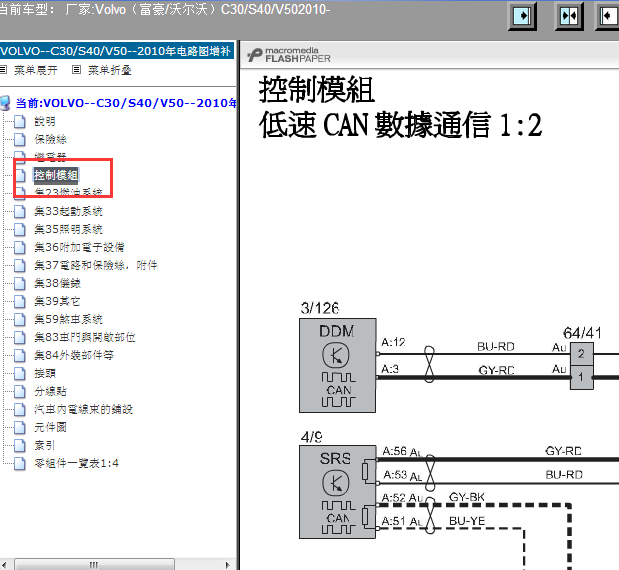Click the page icon beside 說明
This screenshot has width=619, height=570.
(20, 122)
